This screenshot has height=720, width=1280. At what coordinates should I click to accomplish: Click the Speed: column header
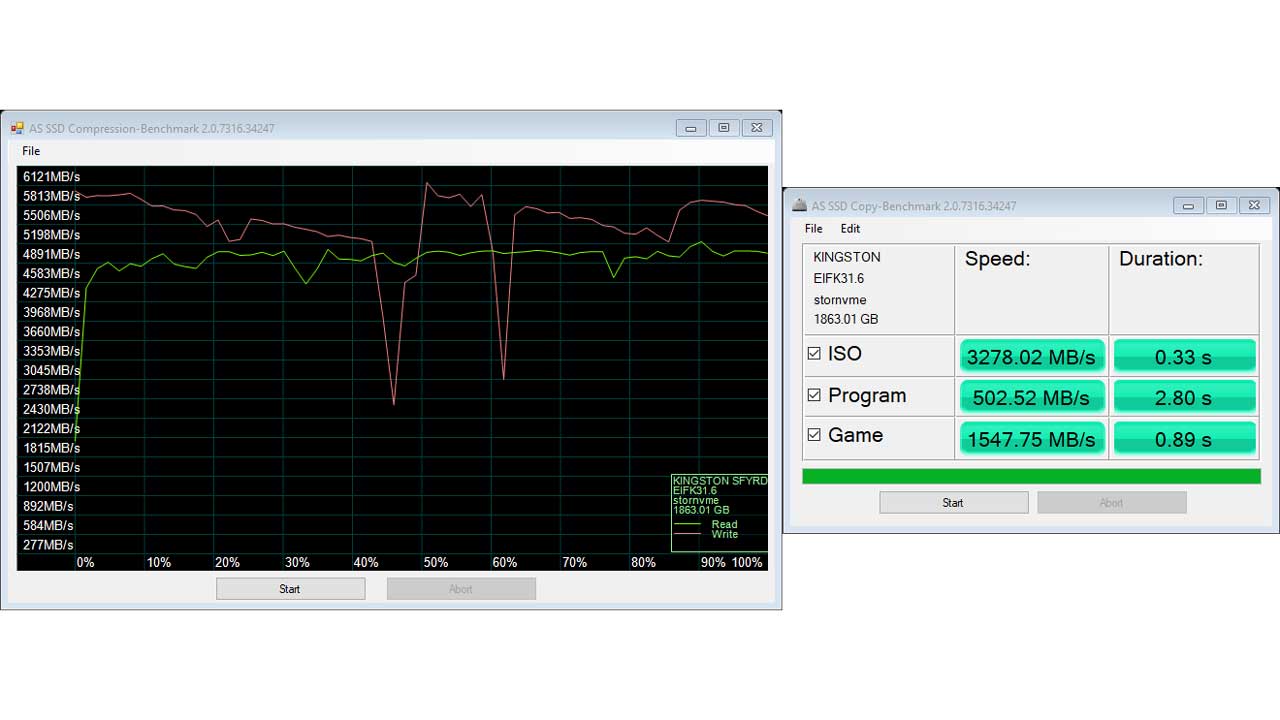(997, 259)
